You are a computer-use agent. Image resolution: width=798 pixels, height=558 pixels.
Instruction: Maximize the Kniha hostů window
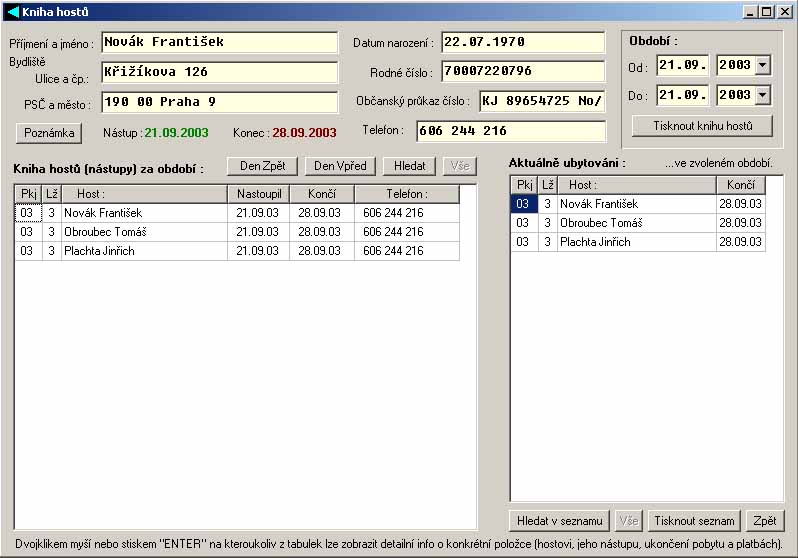click(766, 12)
